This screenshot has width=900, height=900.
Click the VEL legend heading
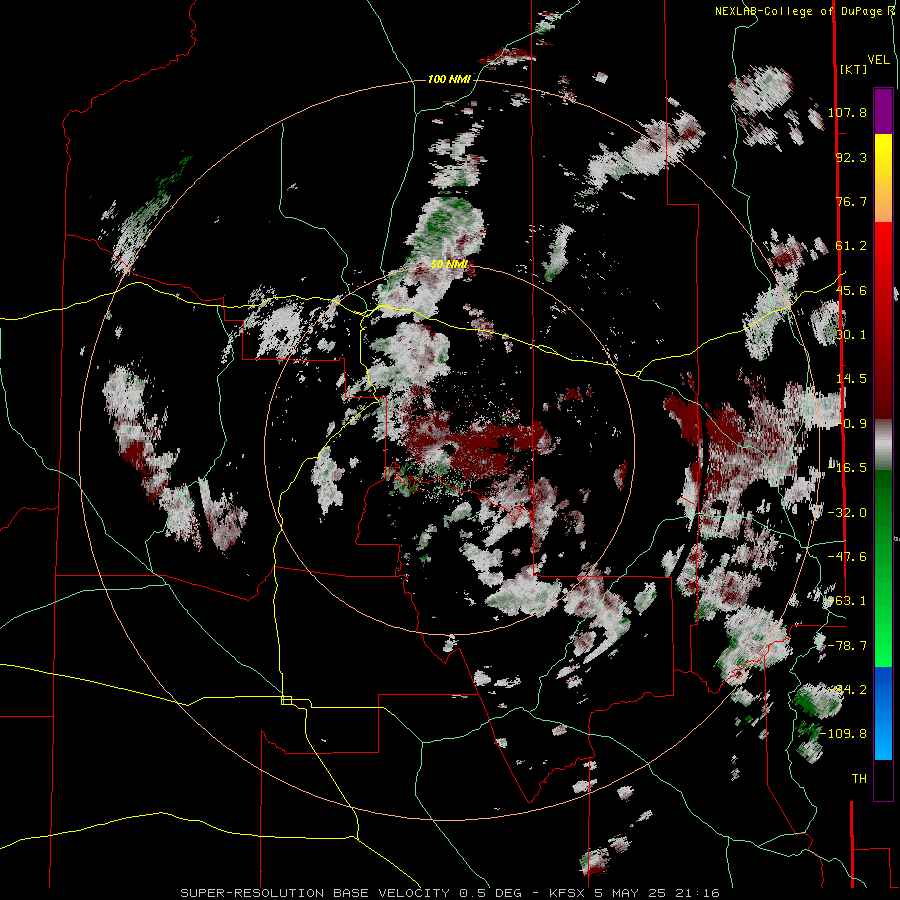pos(878,60)
